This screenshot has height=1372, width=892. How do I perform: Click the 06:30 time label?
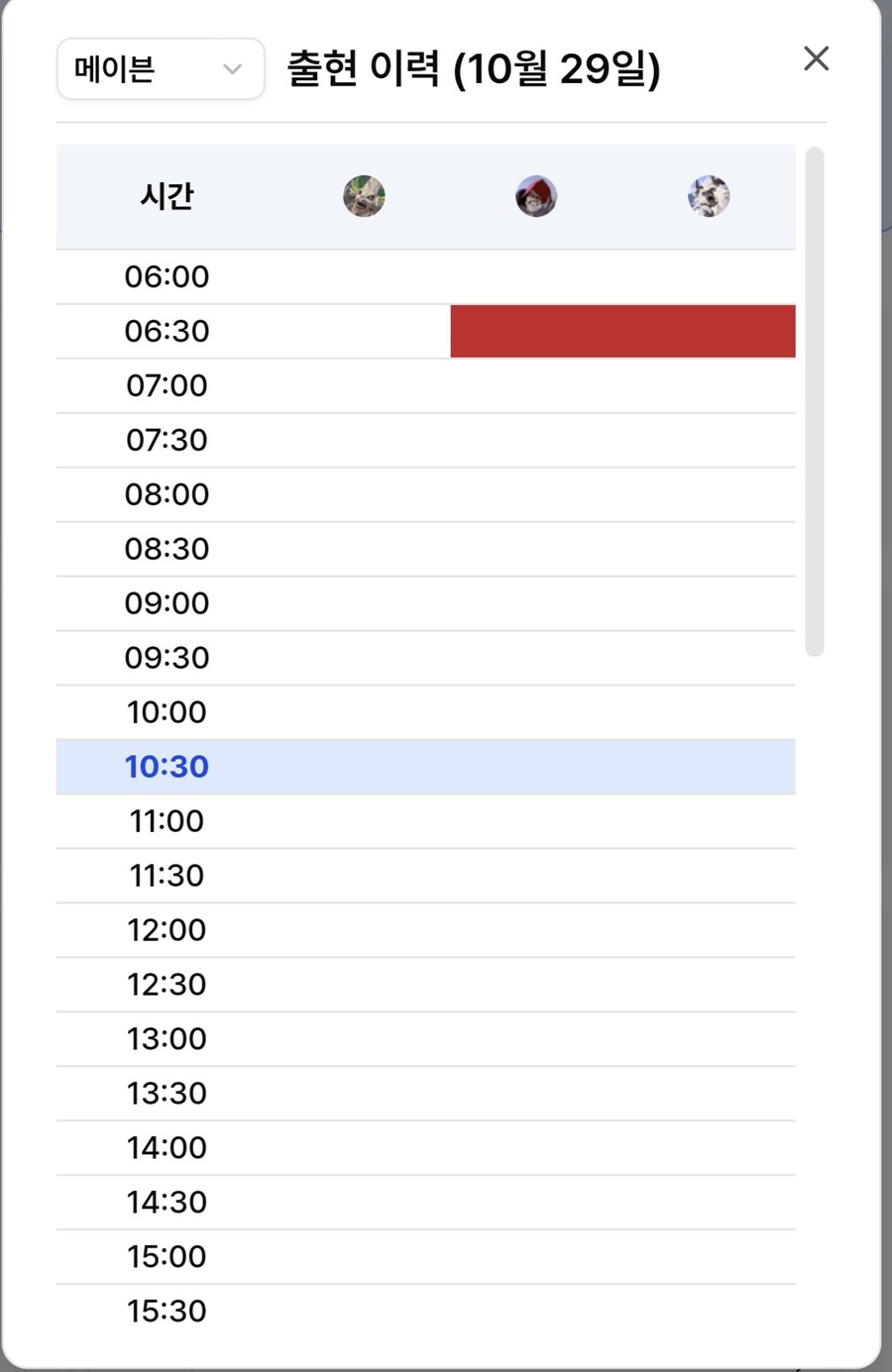click(x=167, y=331)
